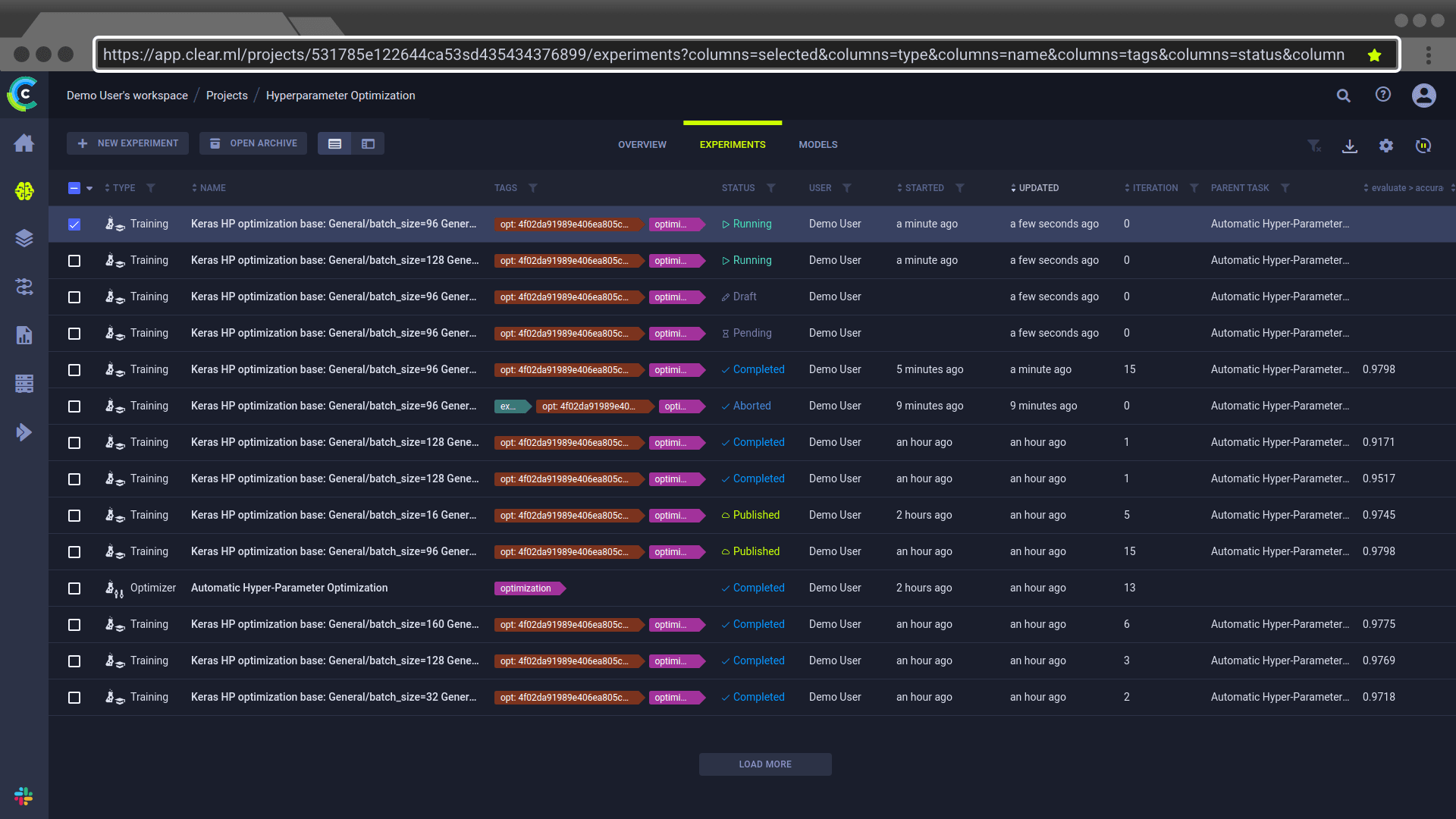Toggle checkbox on Keras batch_size=128 row

[x=75, y=260]
